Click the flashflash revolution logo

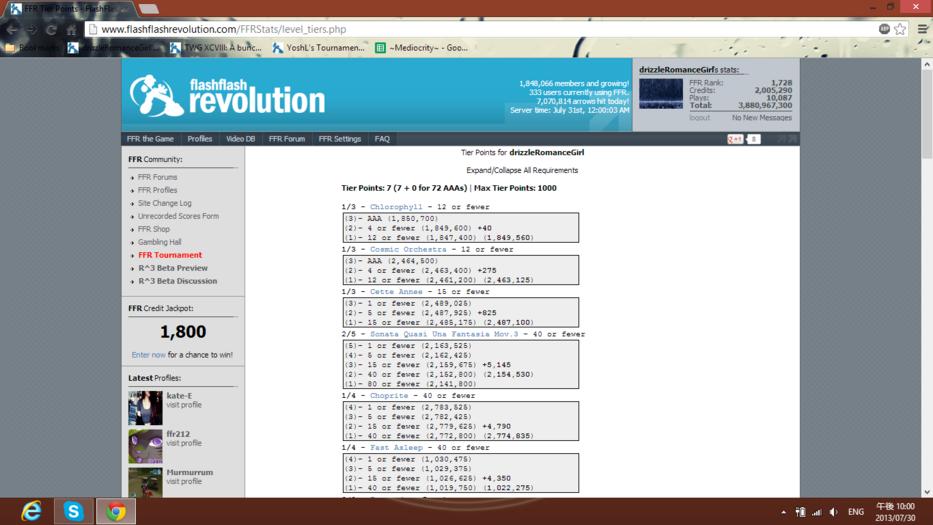[x=227, y=95]
